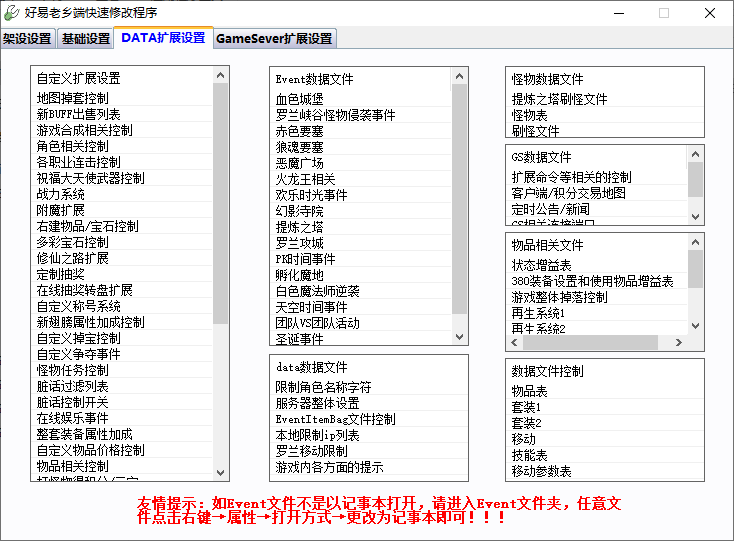This screenshot has height=541, width=734.
Task: Switch to the 架设设置 tab
Action: tap(27, 39)
